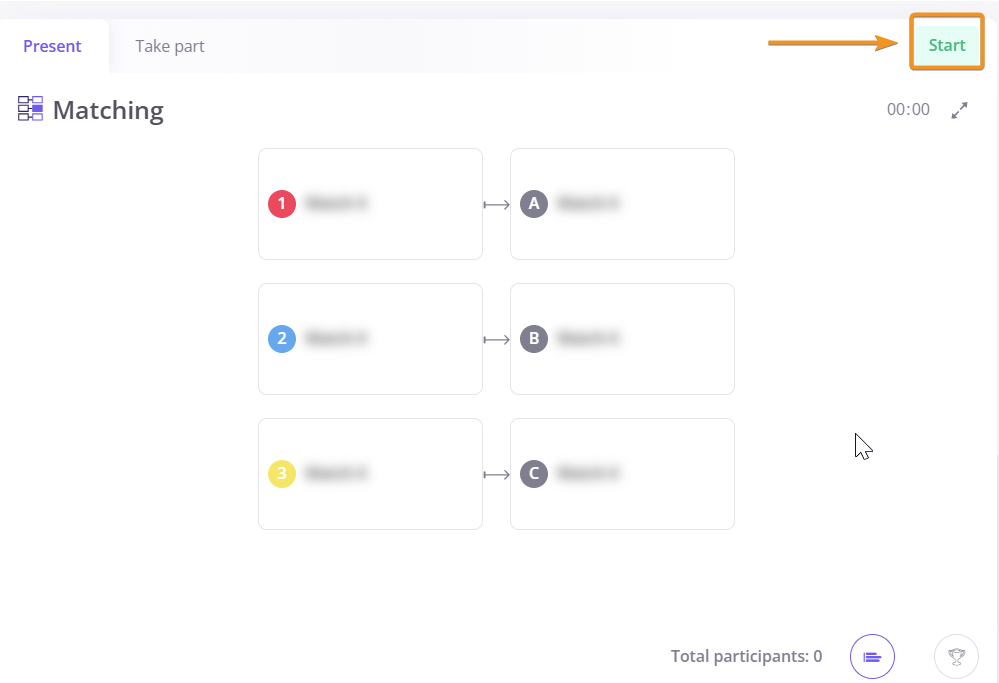Select the yellow number 3 circle

[282, 474]
